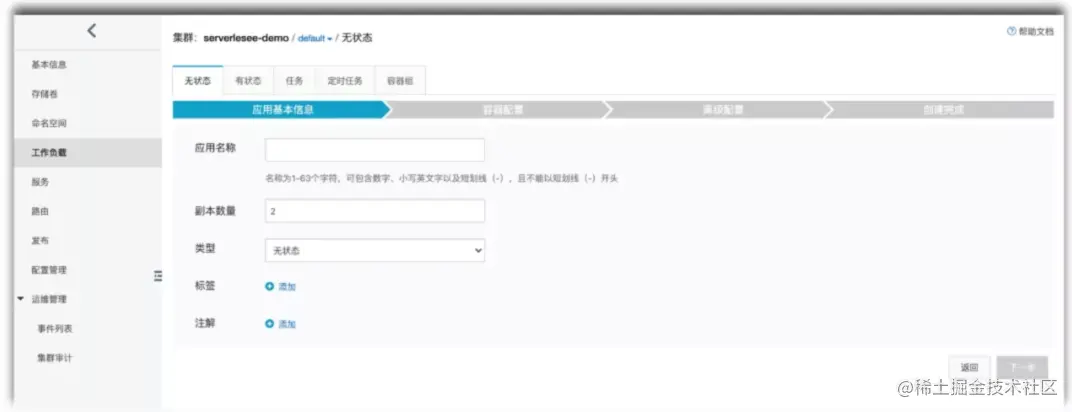1072x412 pixels.
Task: Collapse the sidebar with the back chevron
Action: 92,31
